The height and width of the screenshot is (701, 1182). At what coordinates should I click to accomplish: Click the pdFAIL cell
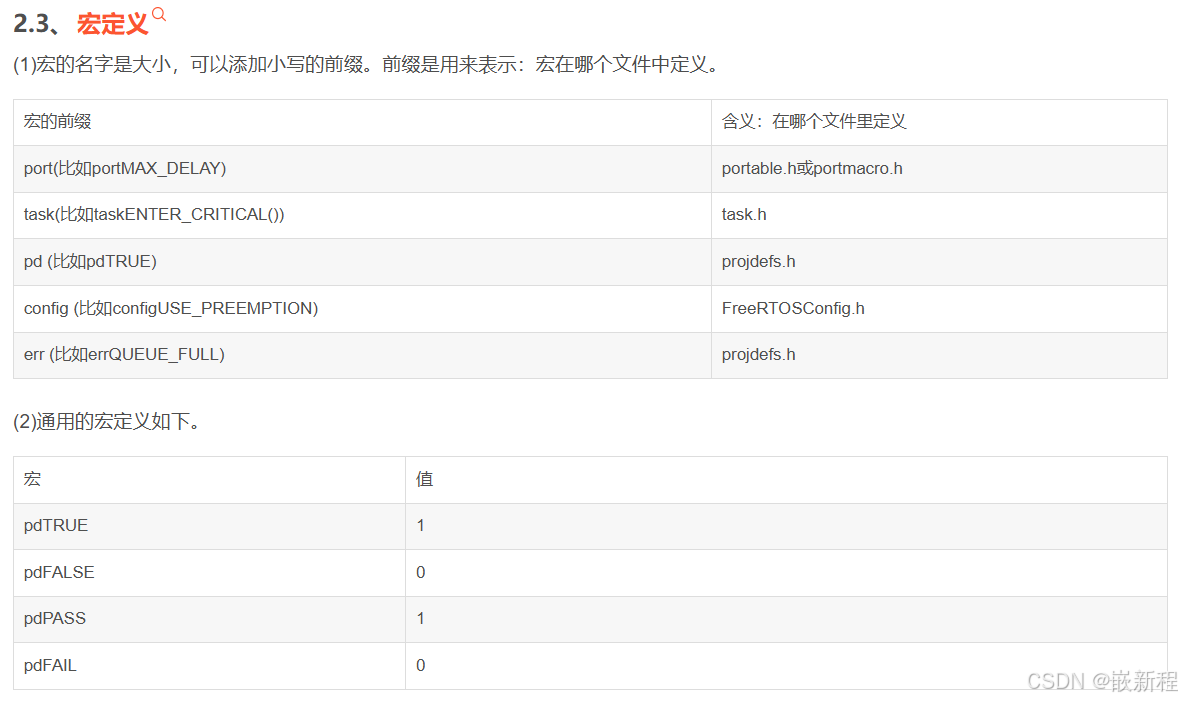pos(210,666)
